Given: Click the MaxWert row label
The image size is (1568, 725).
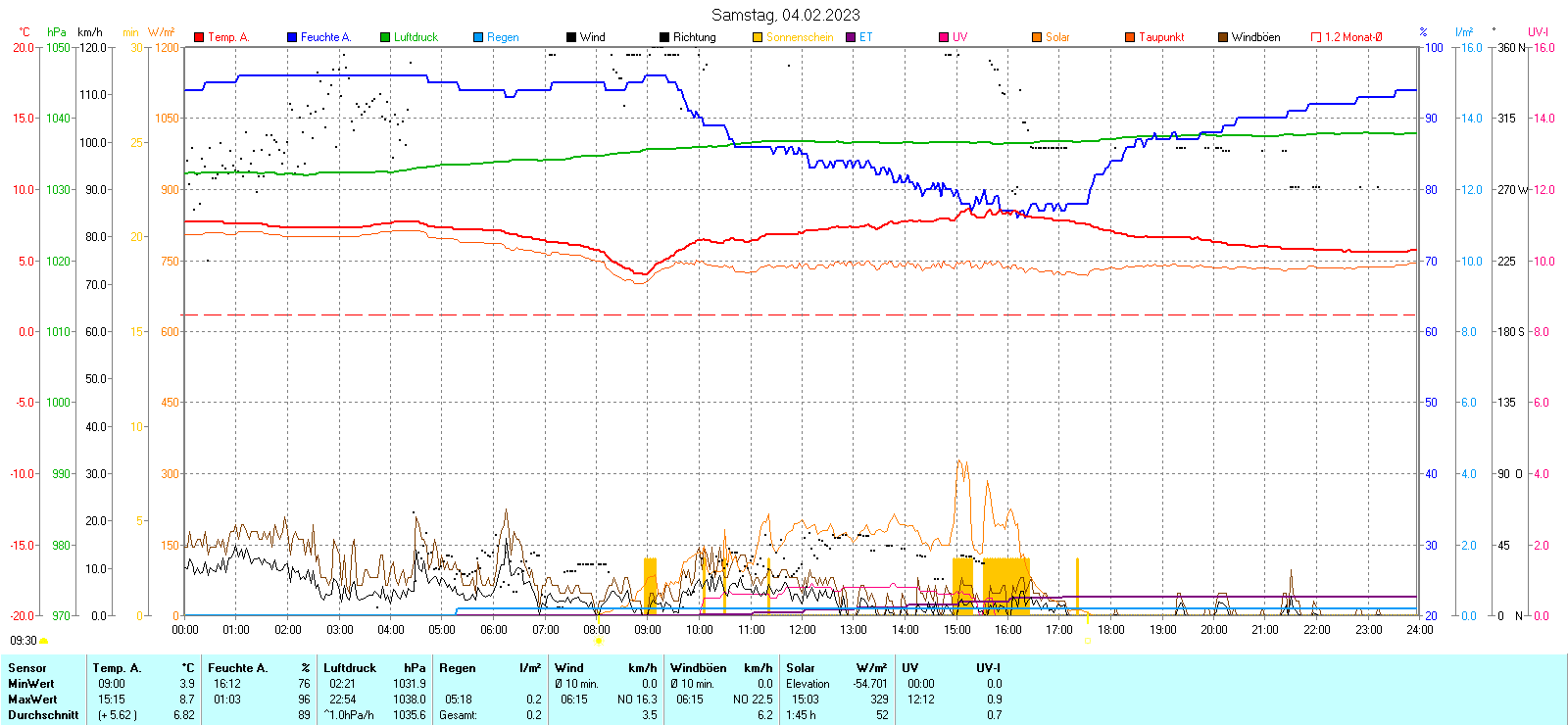Looking at the screenshot, I should (x=32, y=700).
